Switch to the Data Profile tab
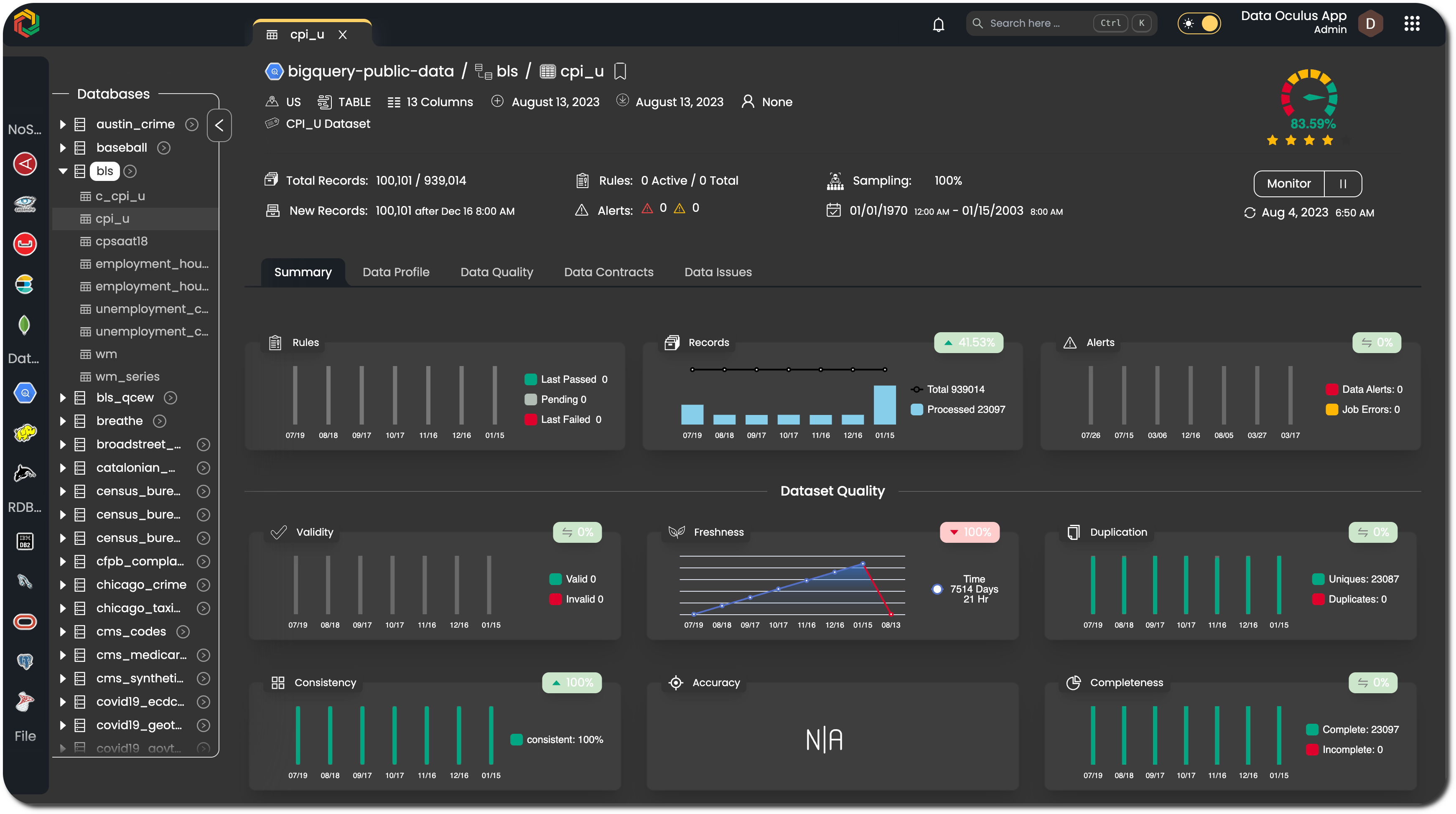Screen dimensions: 1456x814 point(396,272)
